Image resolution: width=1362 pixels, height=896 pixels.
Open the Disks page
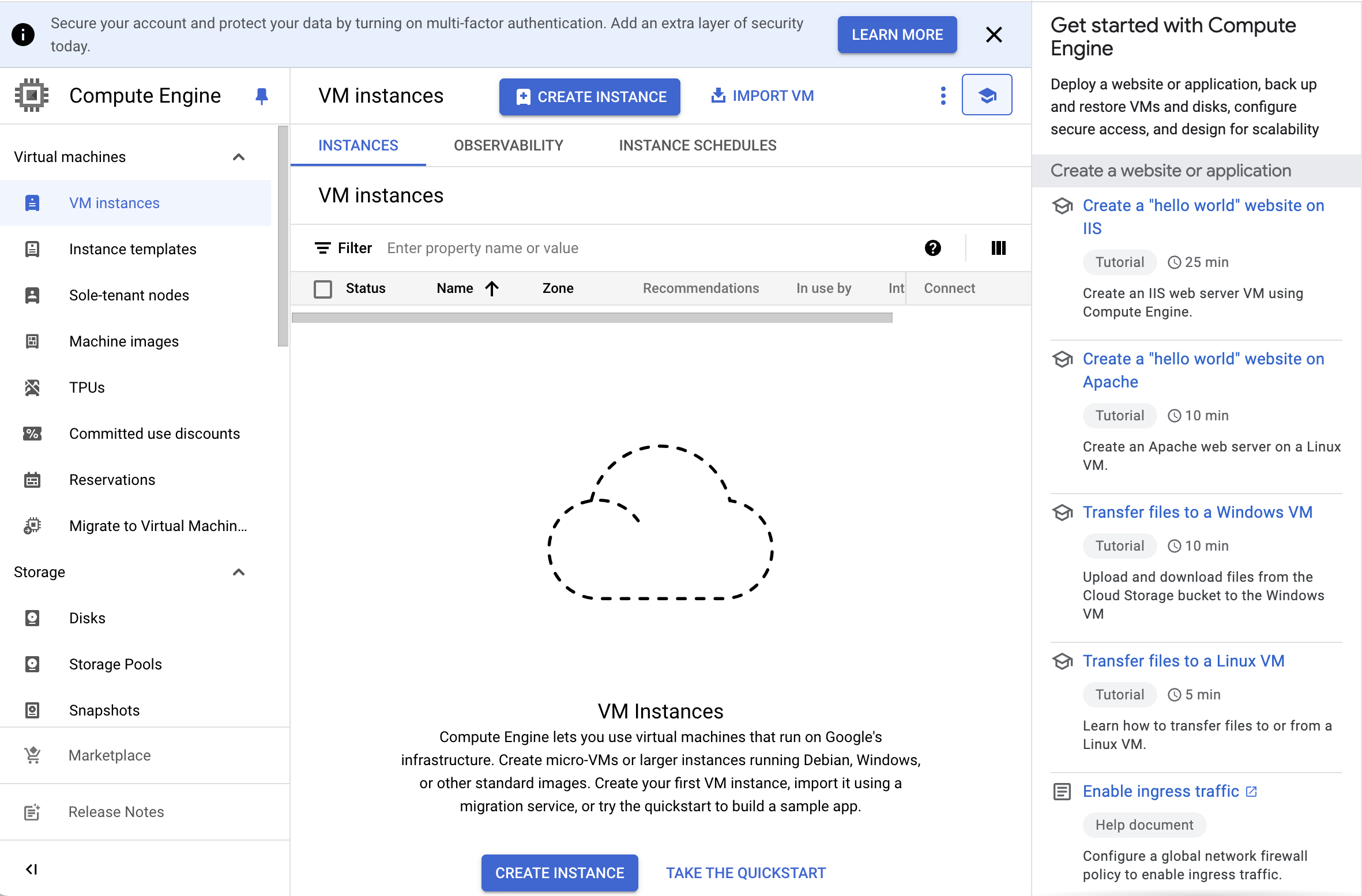pos(136,618)
